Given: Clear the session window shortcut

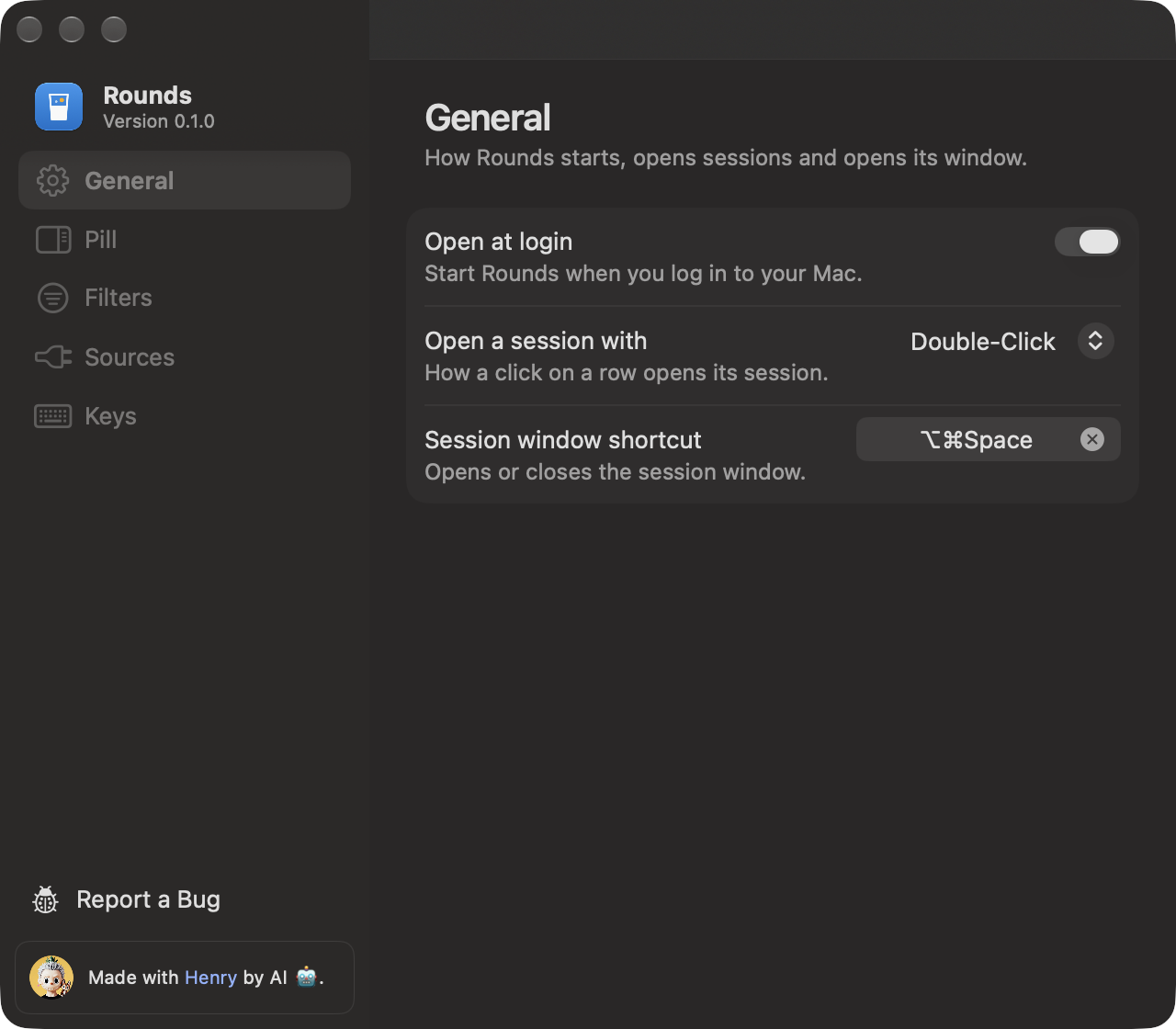Looking at the screenshot, I should pos(1092,439).
